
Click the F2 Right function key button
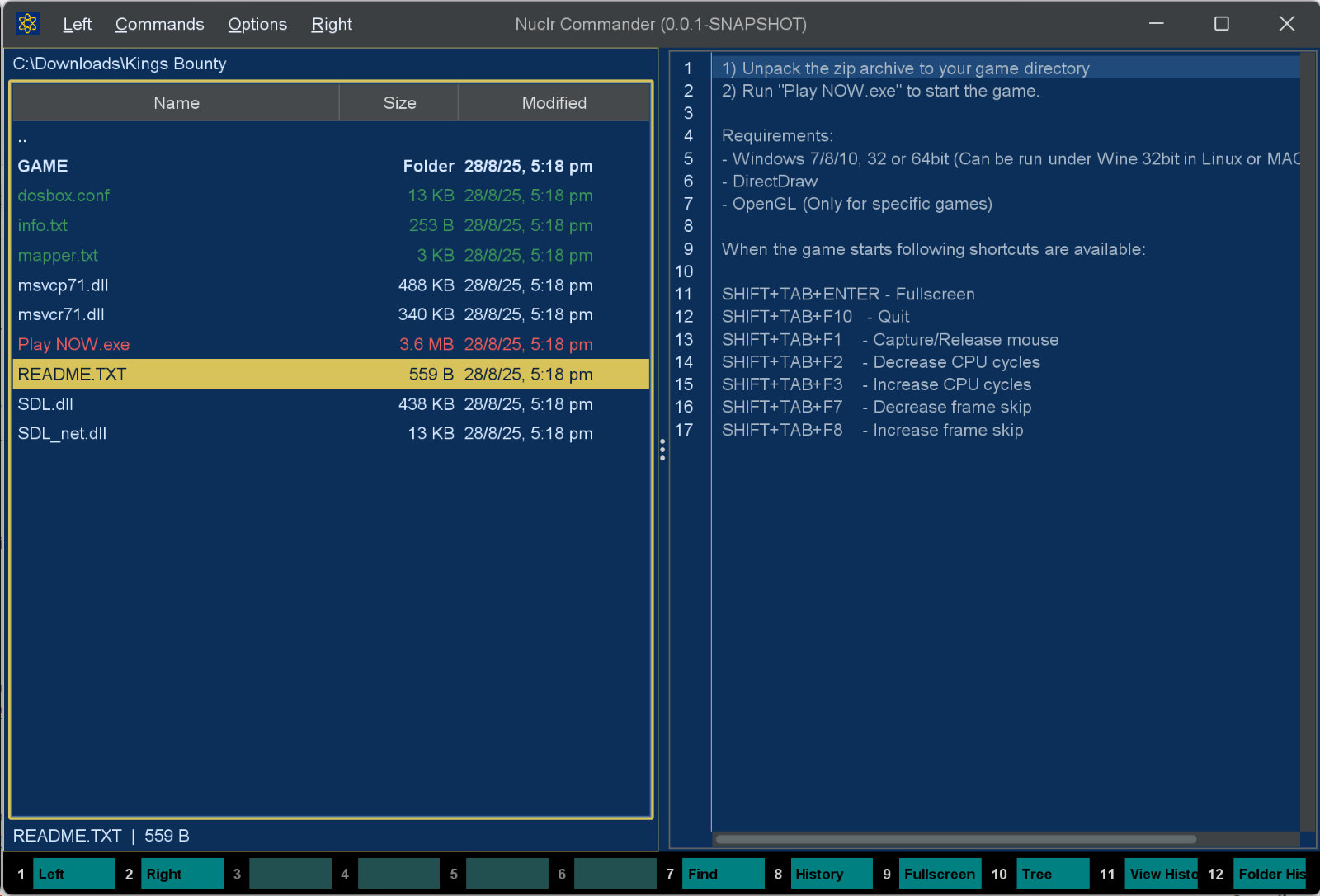pyautogui.click(x=182, y=874)
